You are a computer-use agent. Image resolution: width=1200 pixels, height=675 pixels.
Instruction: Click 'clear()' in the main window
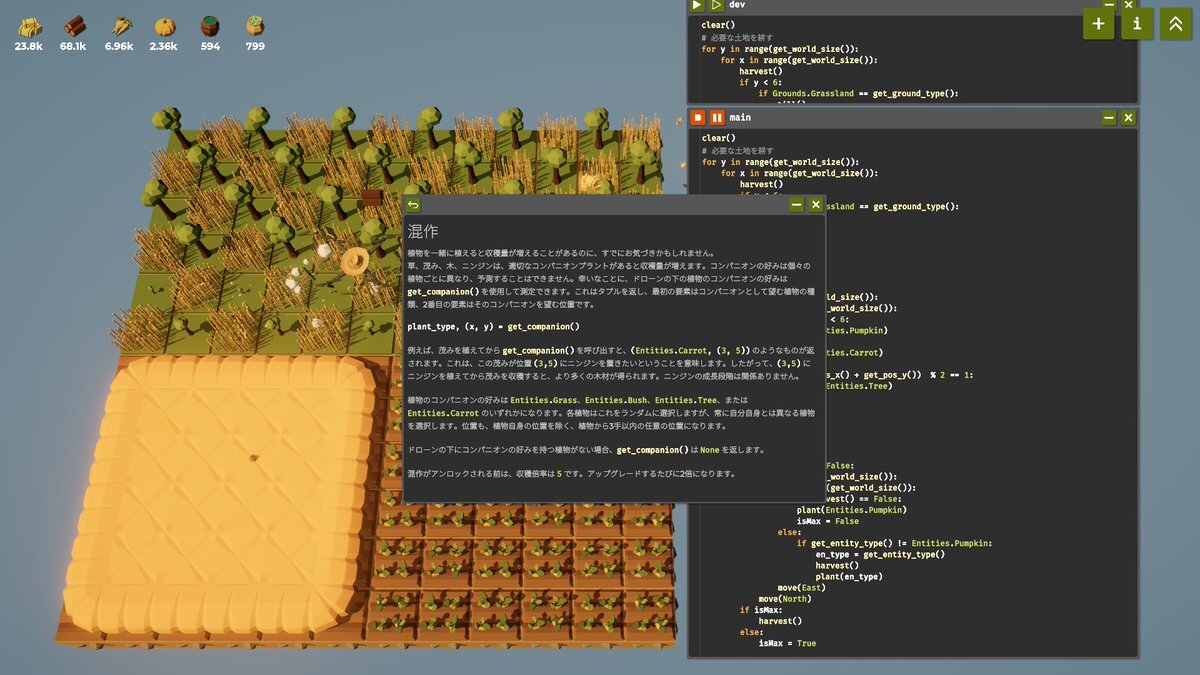pyautogui.click(x=718, y=138)
